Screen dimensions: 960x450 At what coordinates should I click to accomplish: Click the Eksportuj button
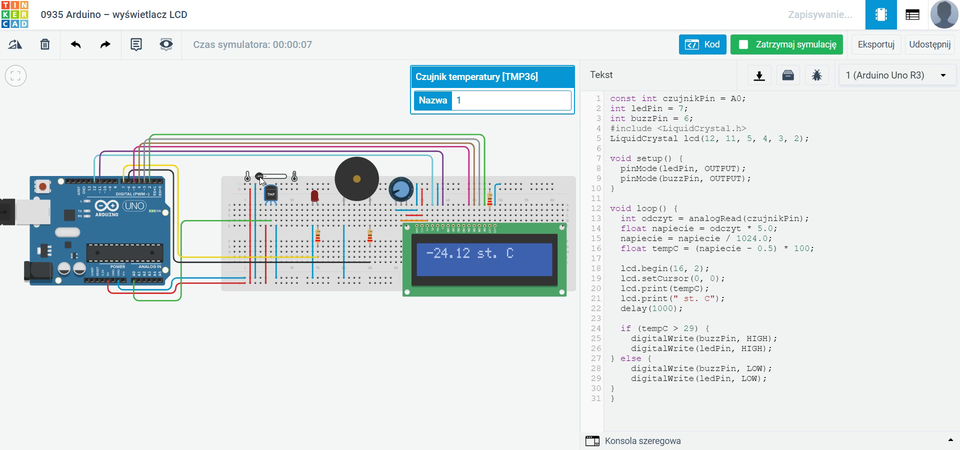pyautogui.click(x=876, y=45)
